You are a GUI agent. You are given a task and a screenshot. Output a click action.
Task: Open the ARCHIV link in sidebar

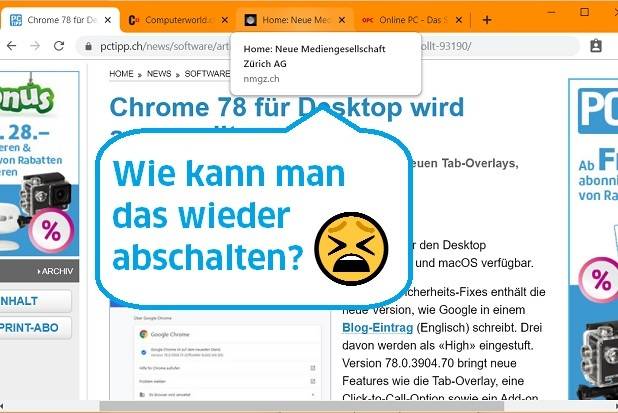pyautogui.click(x=55, y=271)
